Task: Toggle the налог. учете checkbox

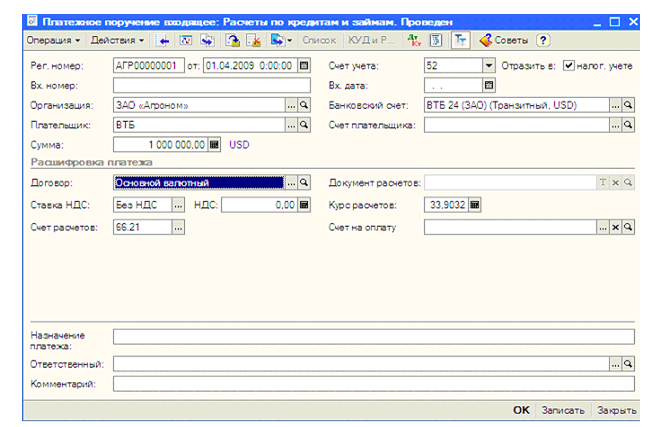Action: (x=569, y=67)
